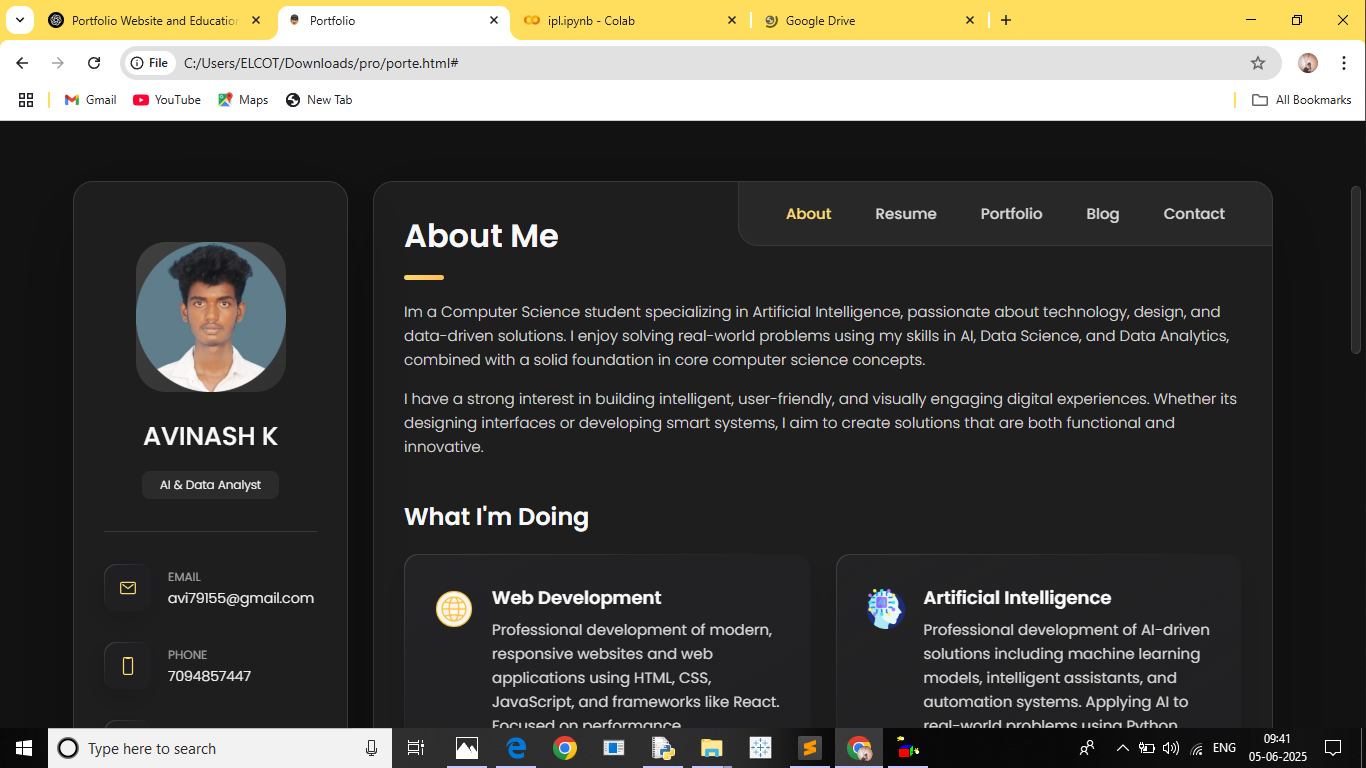Click the About Me heading
1366x768 pixels.
(481, 236)
